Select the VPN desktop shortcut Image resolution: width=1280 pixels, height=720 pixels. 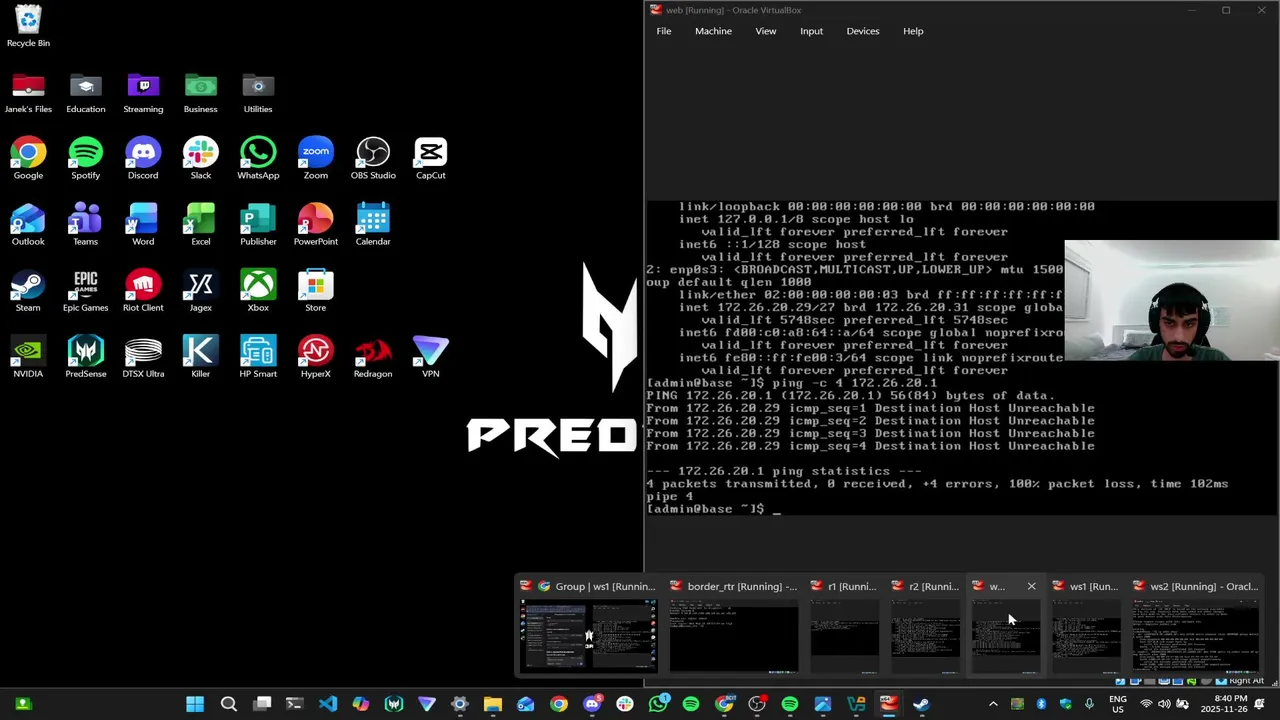(x=430, y=357)
